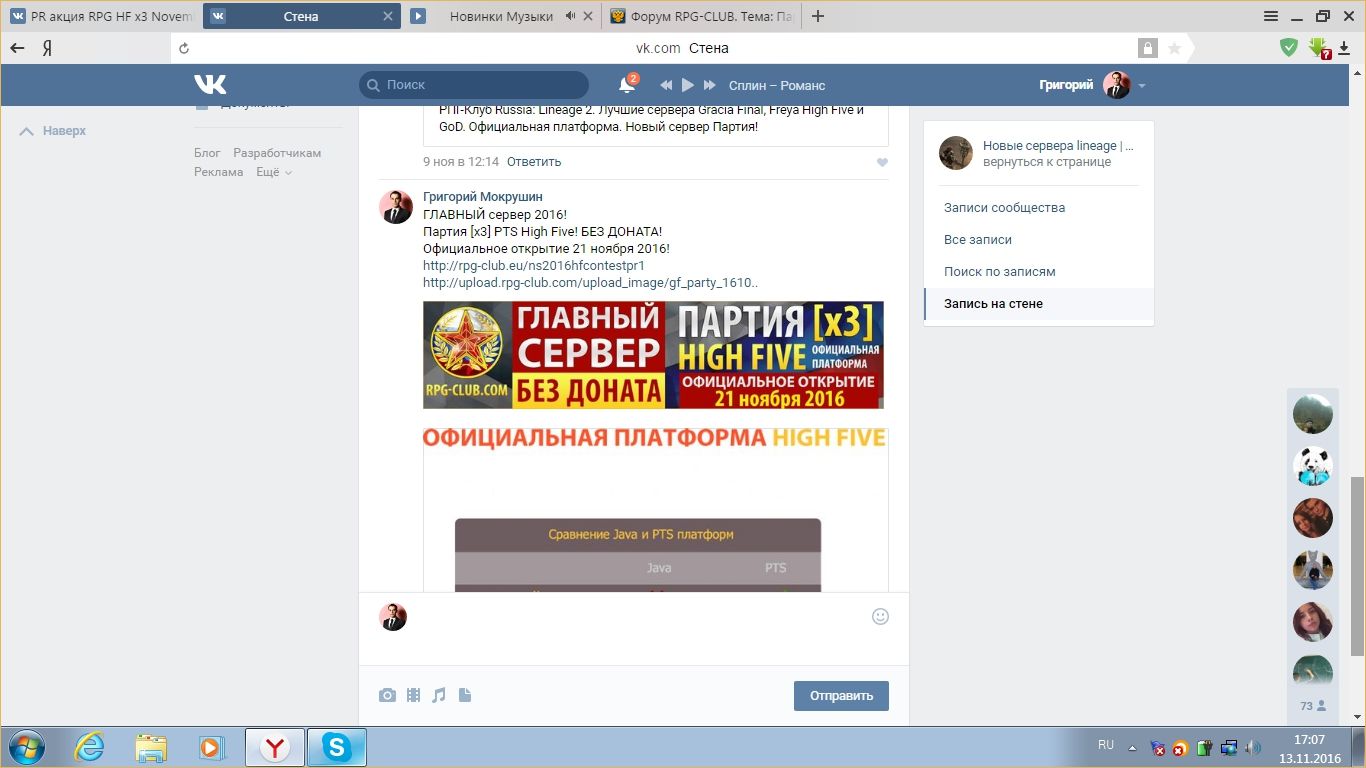
Task: Attach a photo with the camera icon
Action: click(387, 695)
